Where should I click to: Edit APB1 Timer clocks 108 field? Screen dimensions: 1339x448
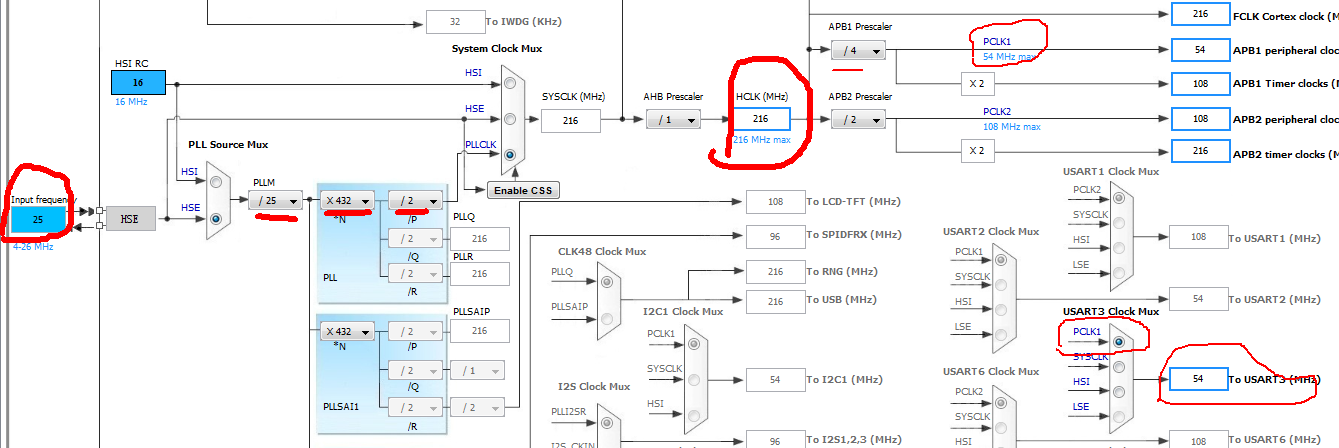[x=1200, y=83]
